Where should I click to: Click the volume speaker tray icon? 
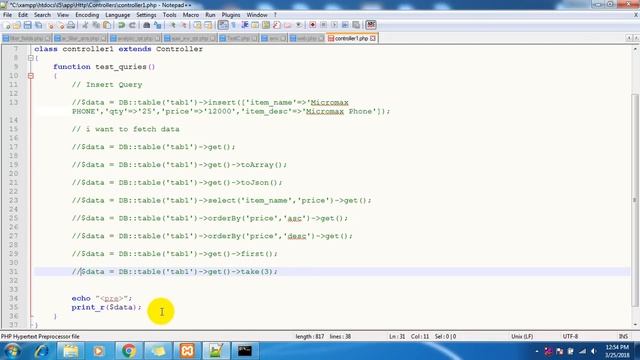coord(594,351)
